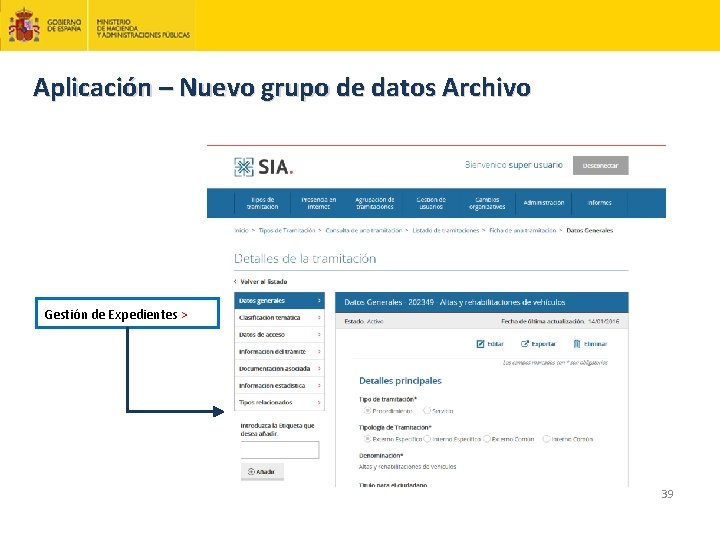The height and width of the screenshot is (540, 720).
Task: Click the Añadir button
Action: click(262, 472)
